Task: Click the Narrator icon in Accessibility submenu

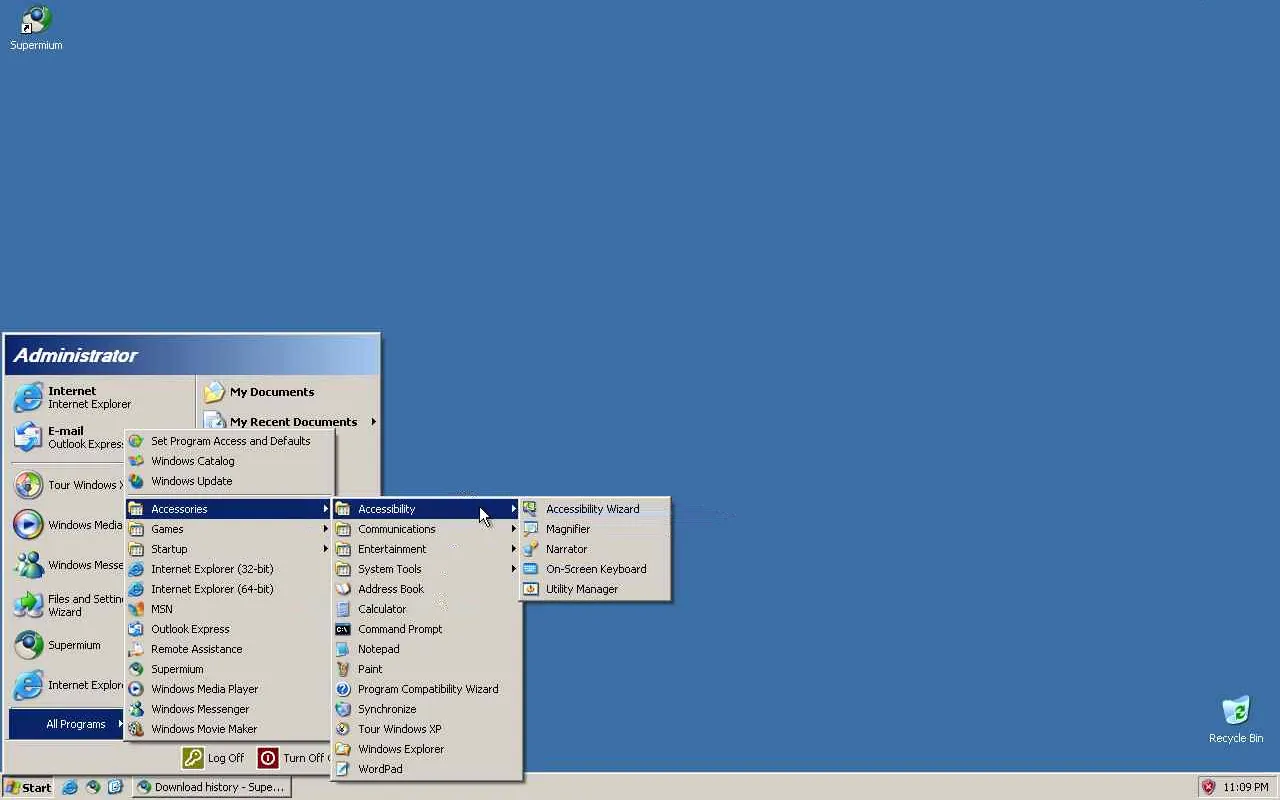Action: [530, 549]
